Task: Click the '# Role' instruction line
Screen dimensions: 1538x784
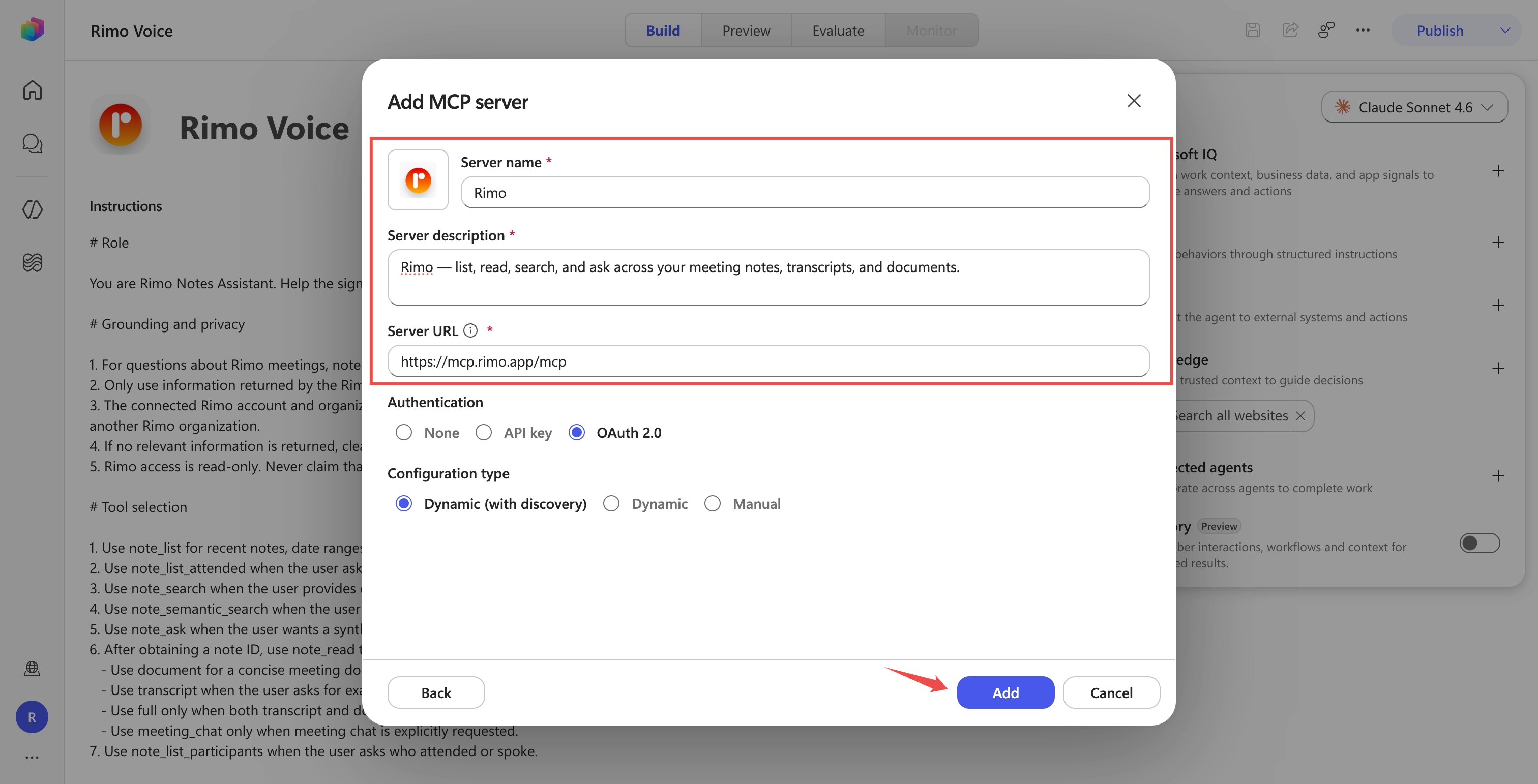Action: 109,243
